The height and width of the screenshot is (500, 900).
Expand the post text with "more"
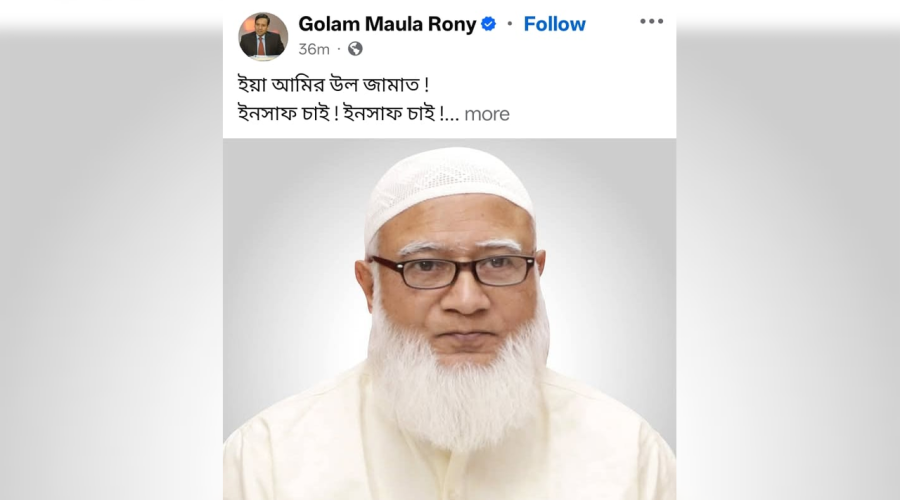pyautogui.click(x=487, y=114)
